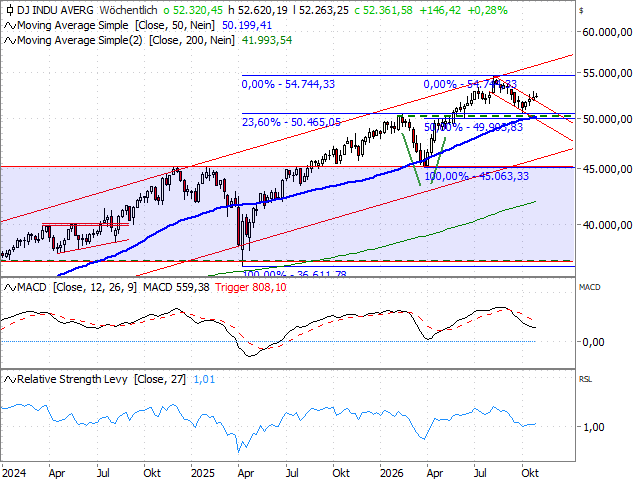Screen dimensions: 640x480
Task: Click the 200-period average value 41.993,54
Action: [267, 40]
